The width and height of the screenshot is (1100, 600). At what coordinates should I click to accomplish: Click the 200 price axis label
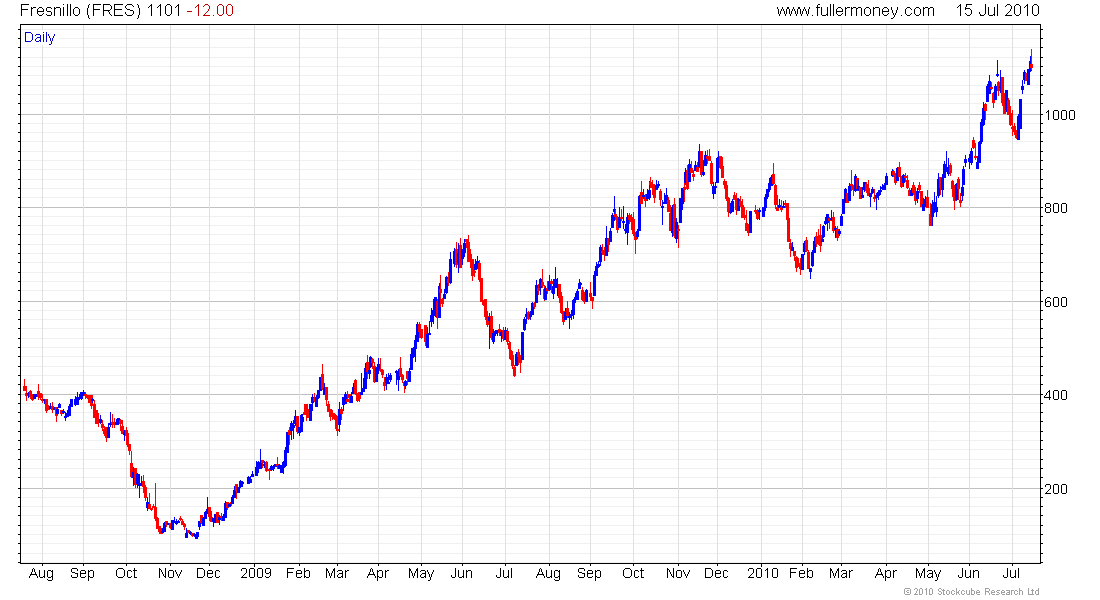[x=1056, y=490]
